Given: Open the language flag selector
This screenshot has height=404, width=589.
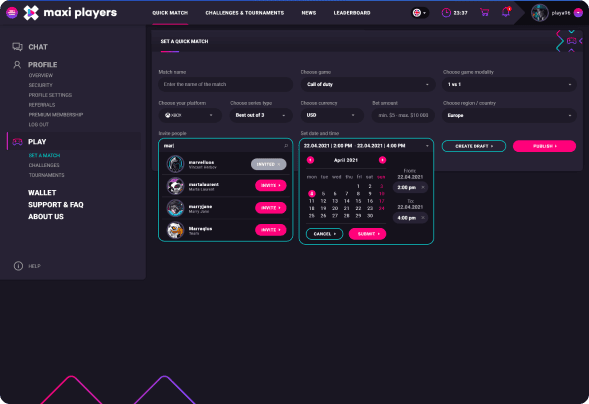Looking at the screenshot, I should [x=420, y=13].
